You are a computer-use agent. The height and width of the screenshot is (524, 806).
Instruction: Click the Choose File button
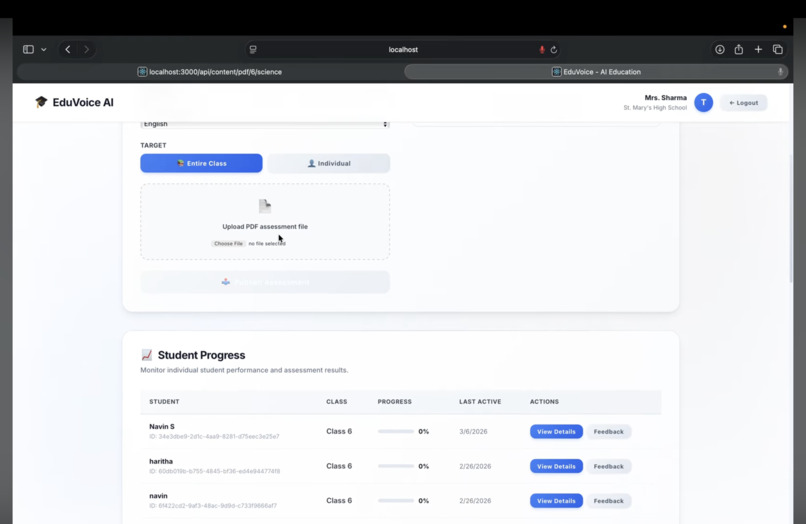tap(228, 243)
